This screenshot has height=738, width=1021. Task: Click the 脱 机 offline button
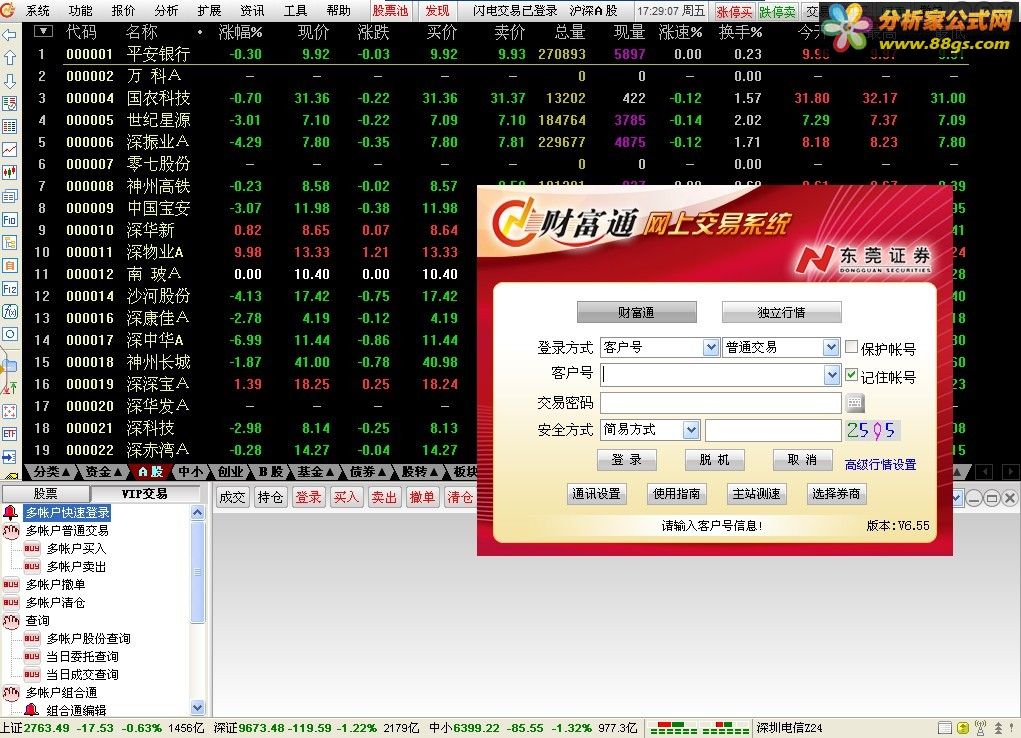point(714,460)
